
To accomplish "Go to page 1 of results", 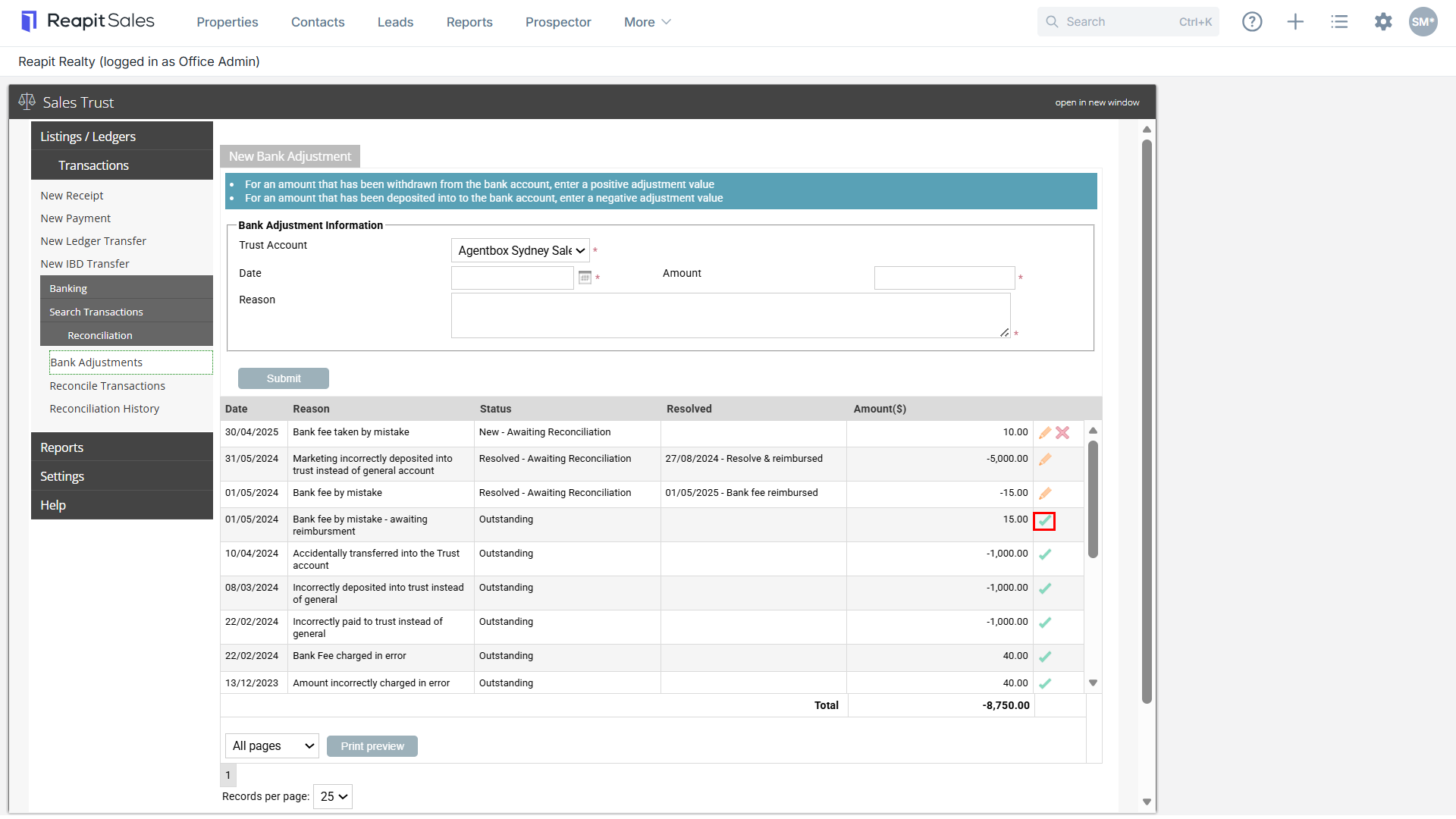I will 228,775.
